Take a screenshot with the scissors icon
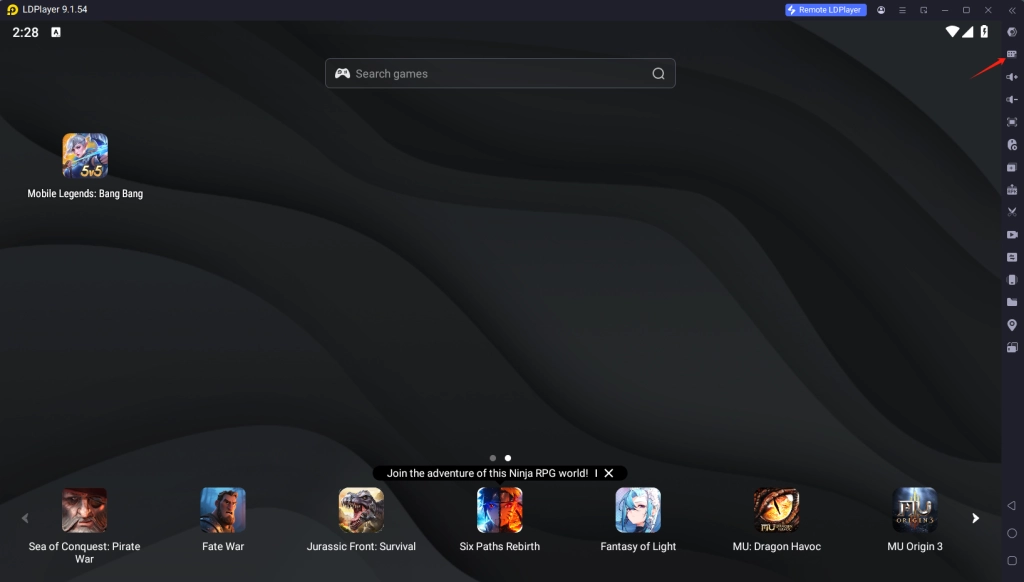The height and width of the screenshot is (582, 1024). point(1012,212)
